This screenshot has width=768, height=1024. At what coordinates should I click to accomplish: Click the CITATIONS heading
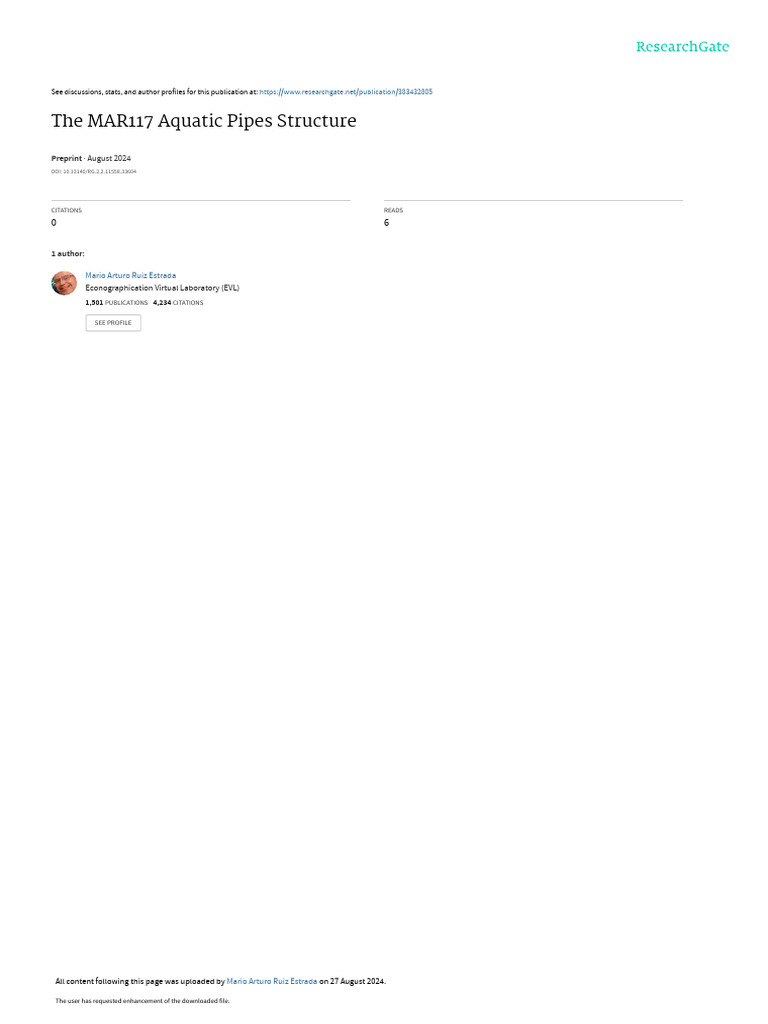click(67, 210)
